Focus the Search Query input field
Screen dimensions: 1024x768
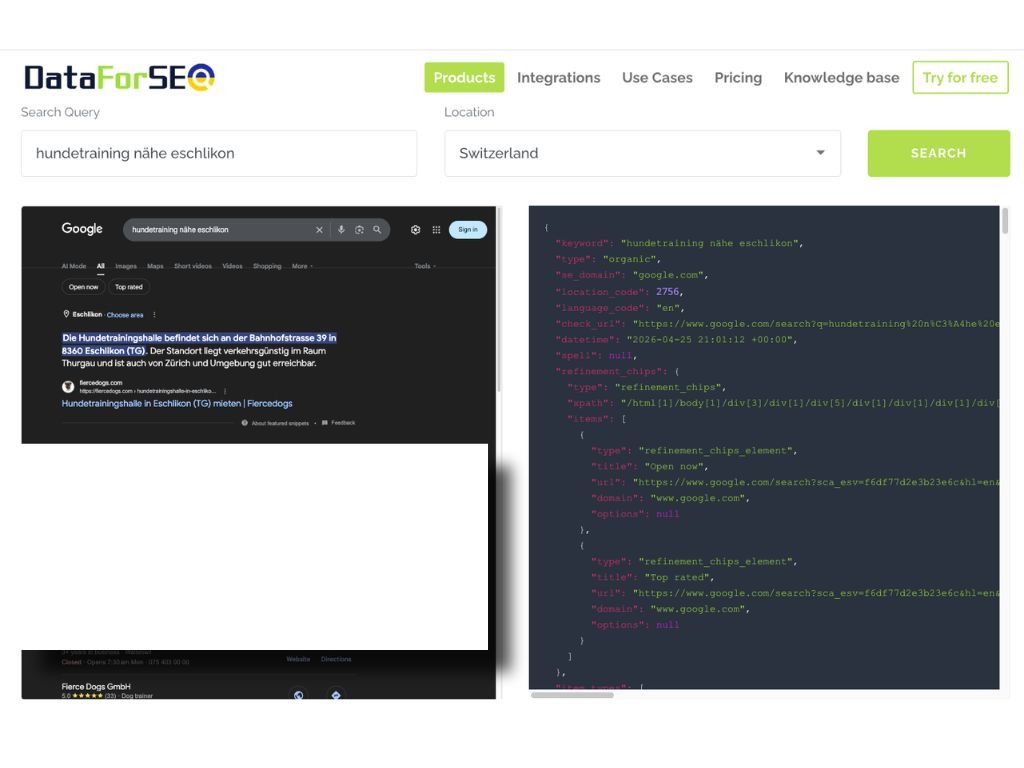coord(219,153)
